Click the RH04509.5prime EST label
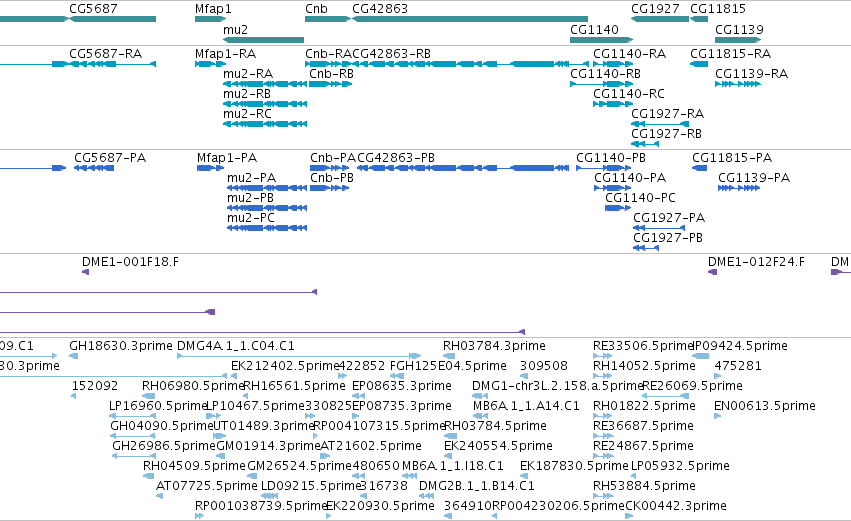The image size is (851, 521). click(194, 467)
